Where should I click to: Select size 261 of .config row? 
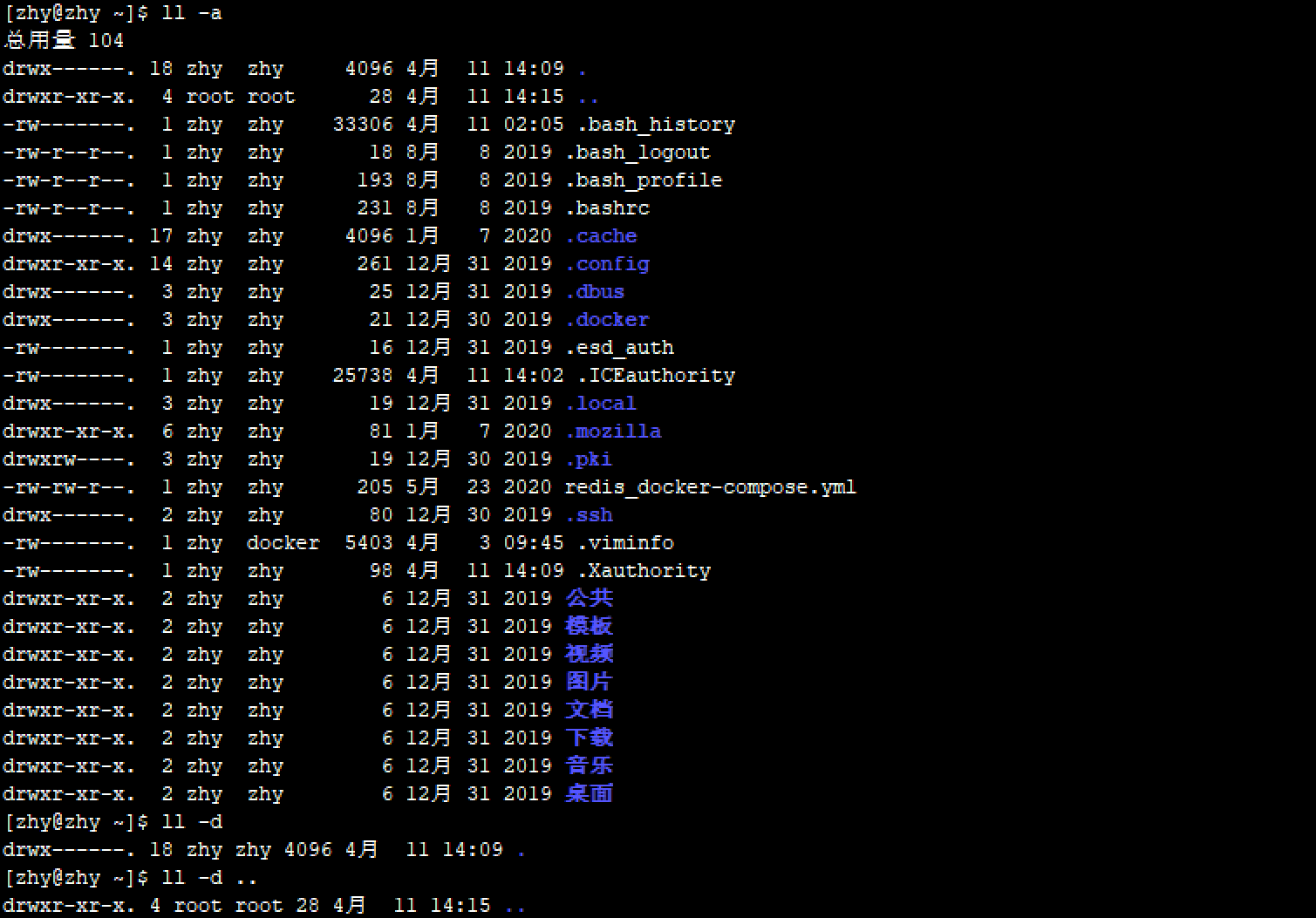375,264
